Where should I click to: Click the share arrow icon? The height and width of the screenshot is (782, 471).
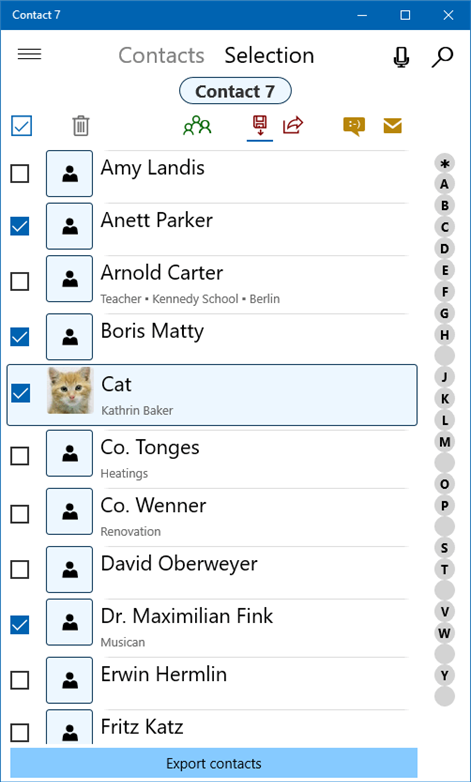coord(293,125)
